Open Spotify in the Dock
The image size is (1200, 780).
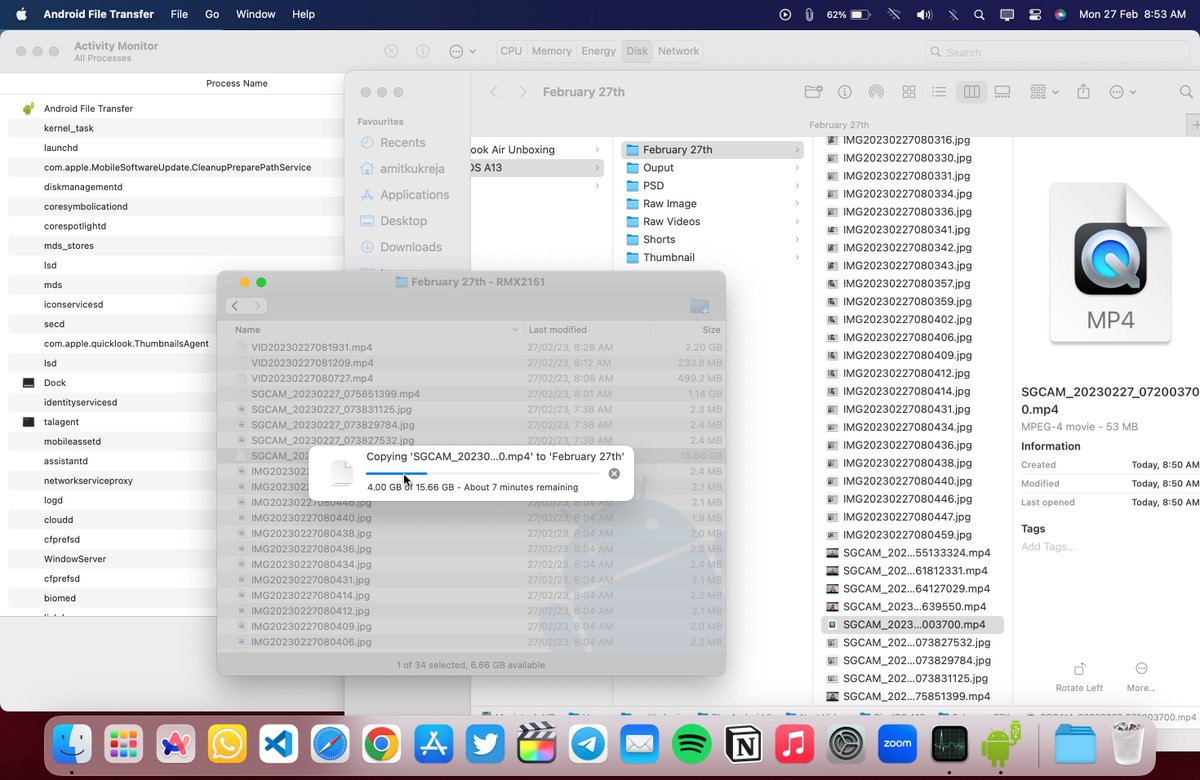(691, 744)
